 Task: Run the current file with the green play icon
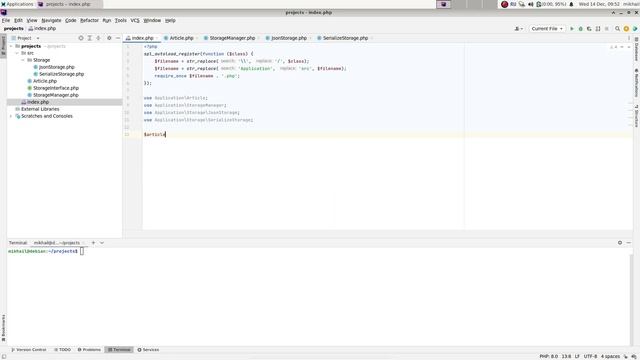click(571, 29)
